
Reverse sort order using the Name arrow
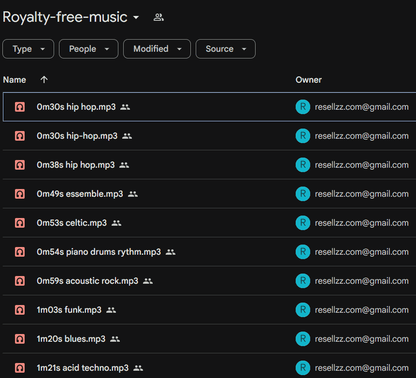point(44,80)
